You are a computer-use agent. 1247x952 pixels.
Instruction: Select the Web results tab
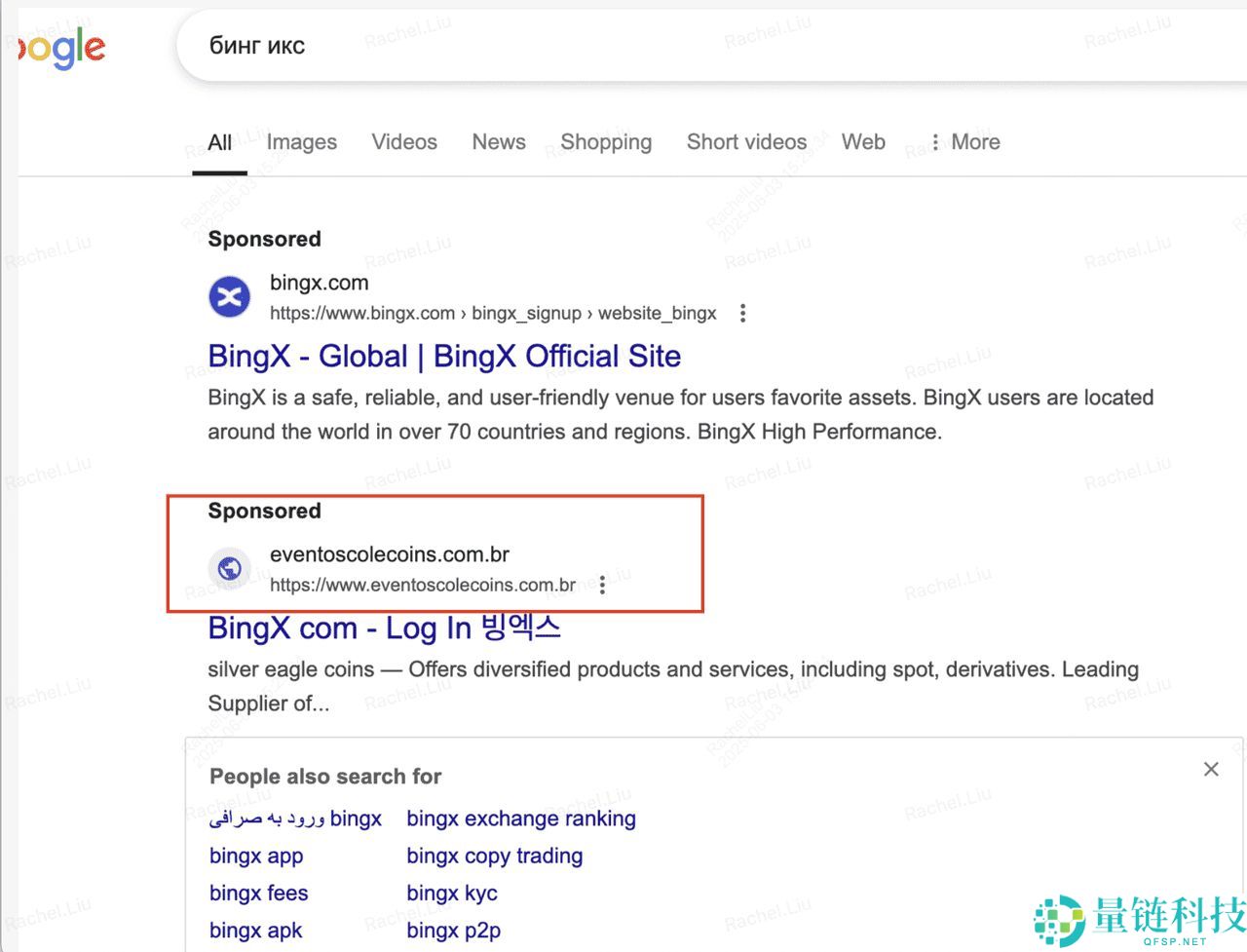863,142
